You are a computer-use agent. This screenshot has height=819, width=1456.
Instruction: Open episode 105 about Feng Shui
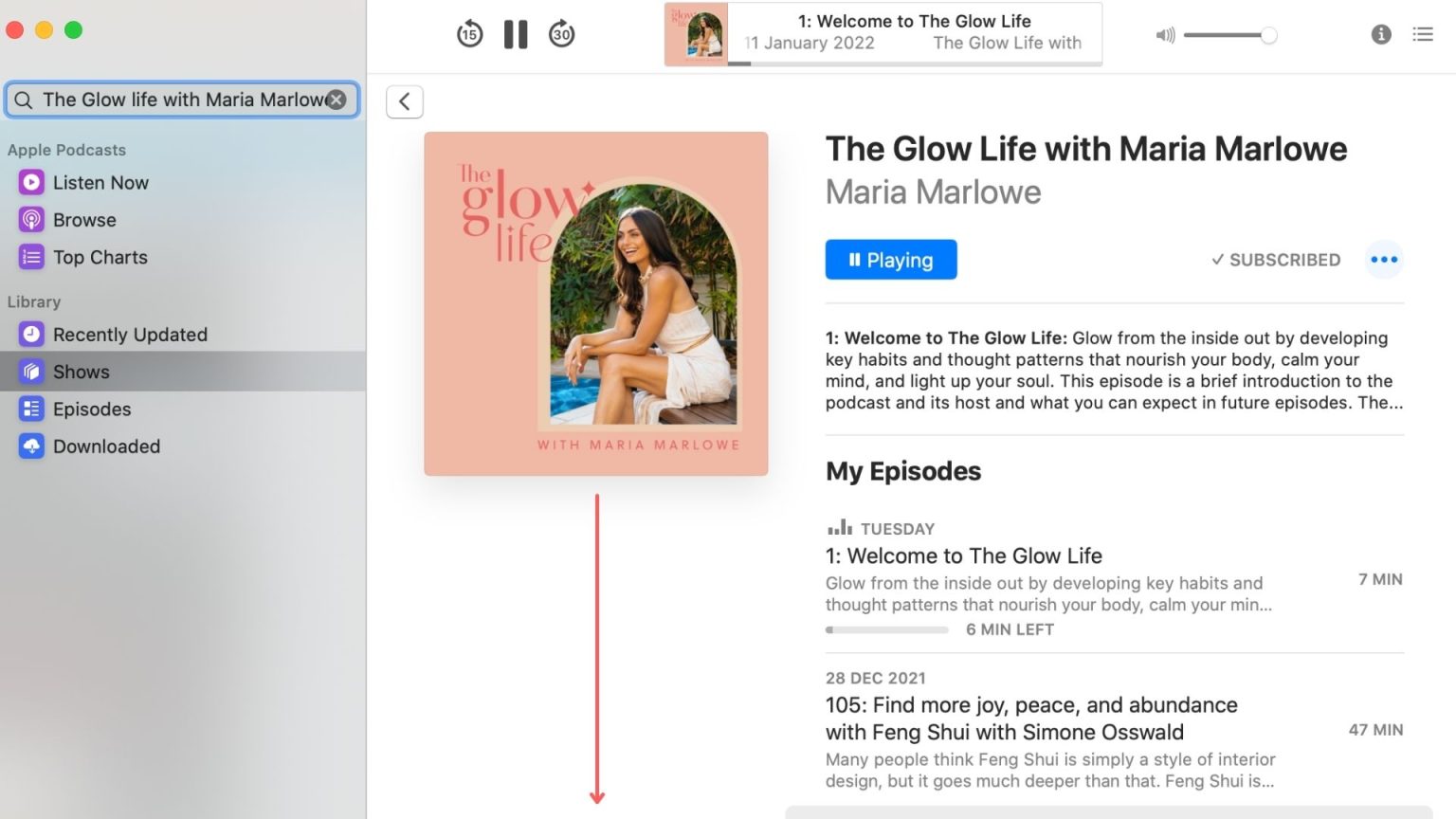[x=1031, y=719]
